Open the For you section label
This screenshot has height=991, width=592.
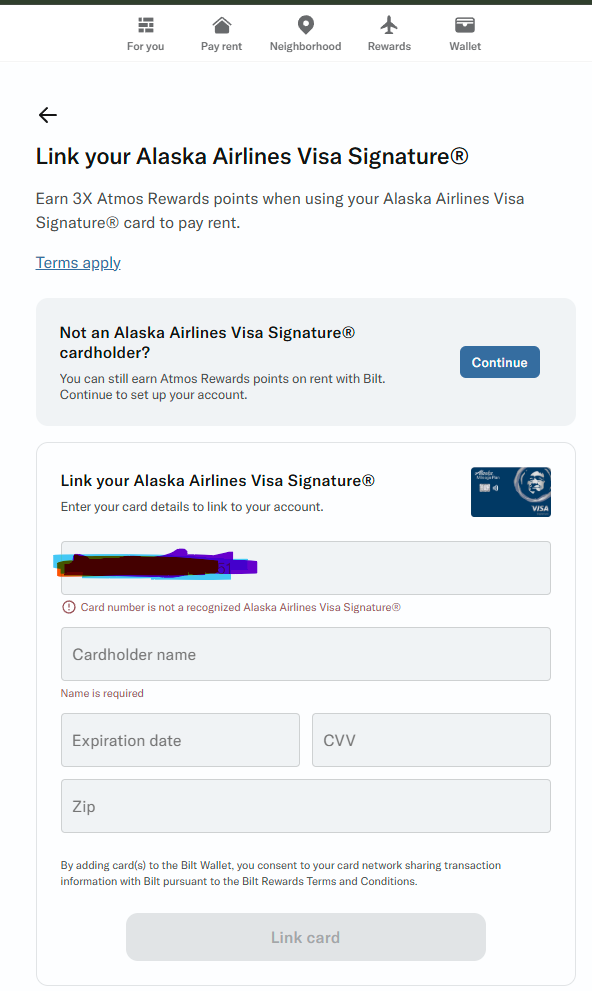(145, 46)
